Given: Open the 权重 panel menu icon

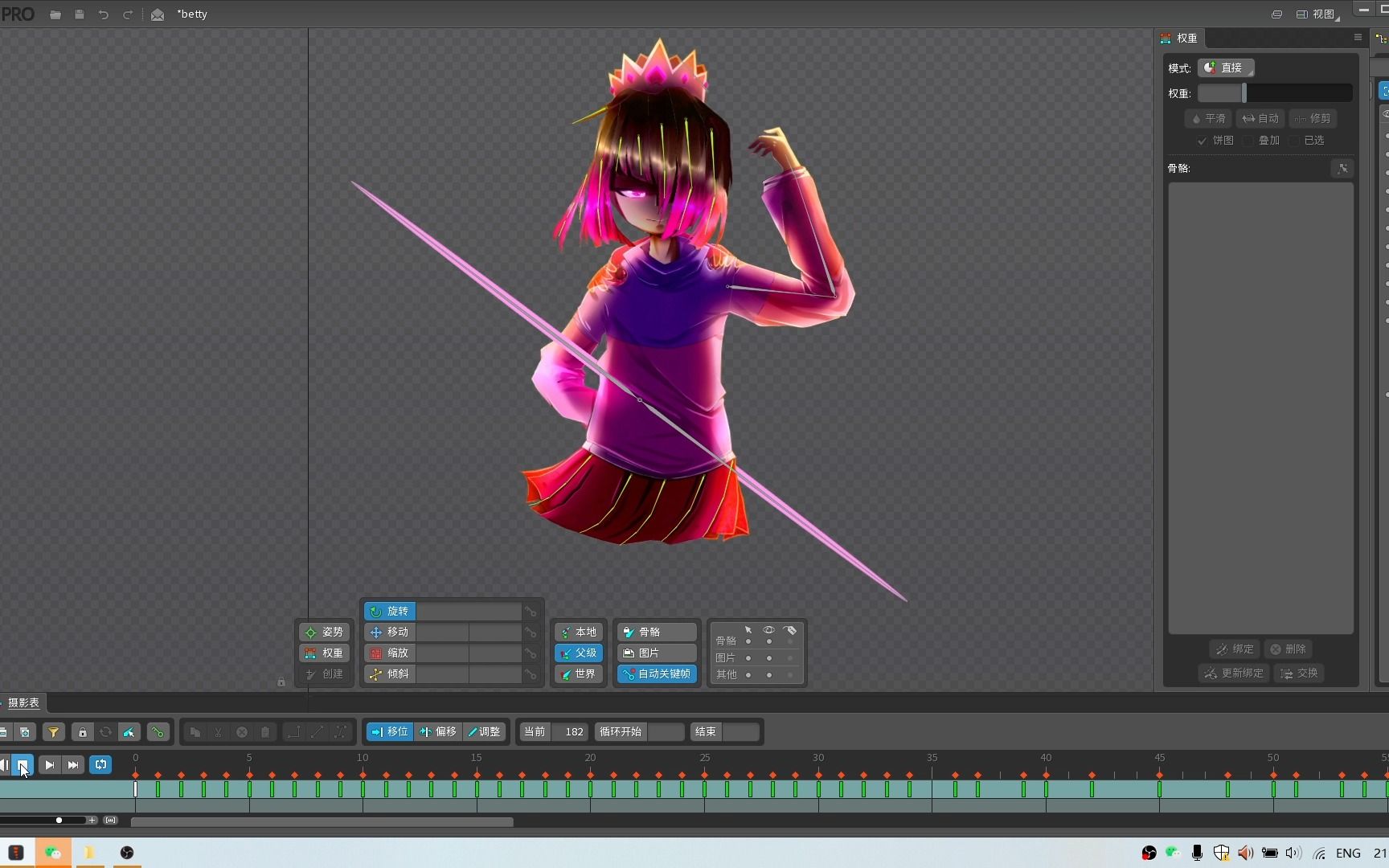Looking at the screenshot, I should click(1358, 38).
